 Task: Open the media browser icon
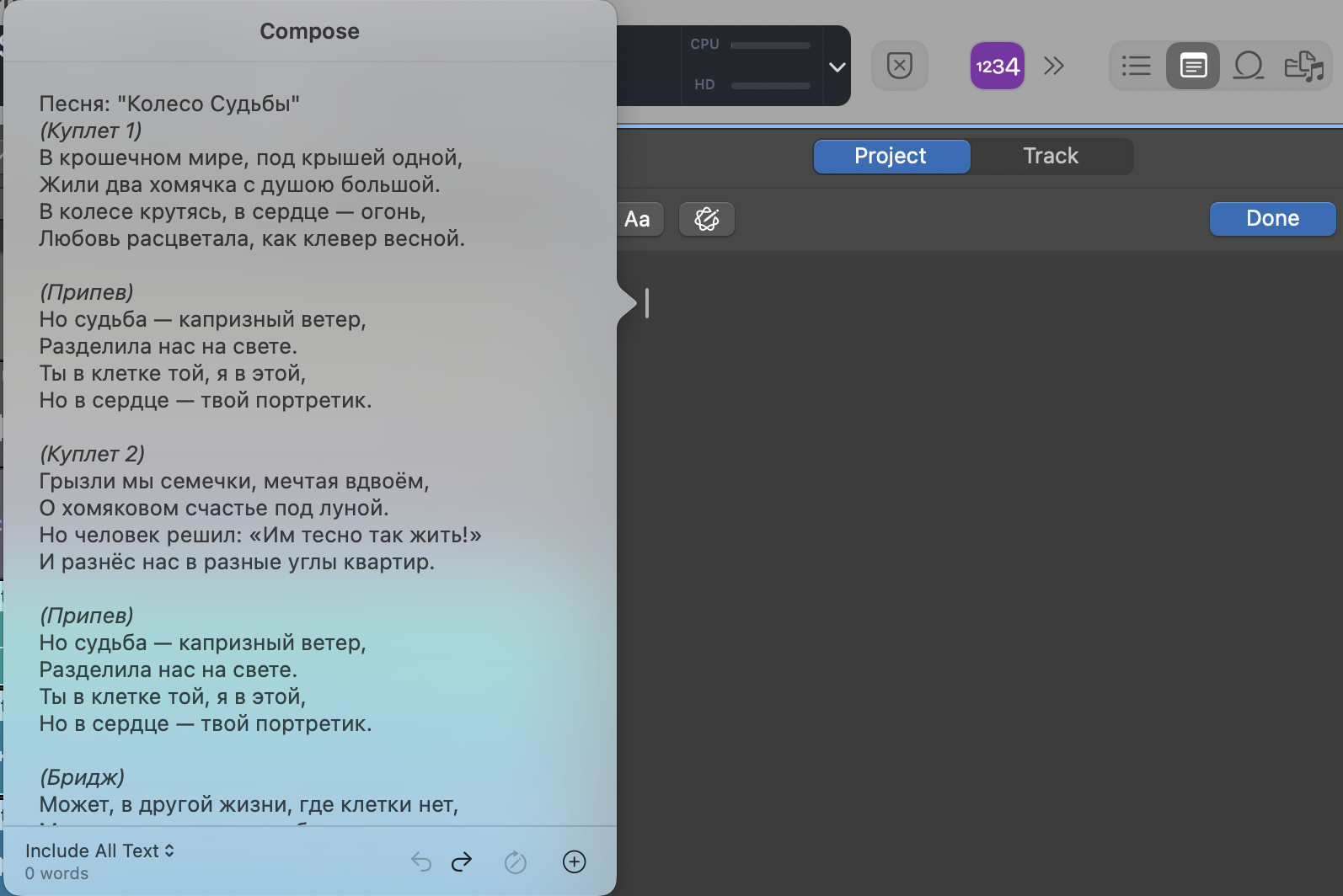point(1304,66)
